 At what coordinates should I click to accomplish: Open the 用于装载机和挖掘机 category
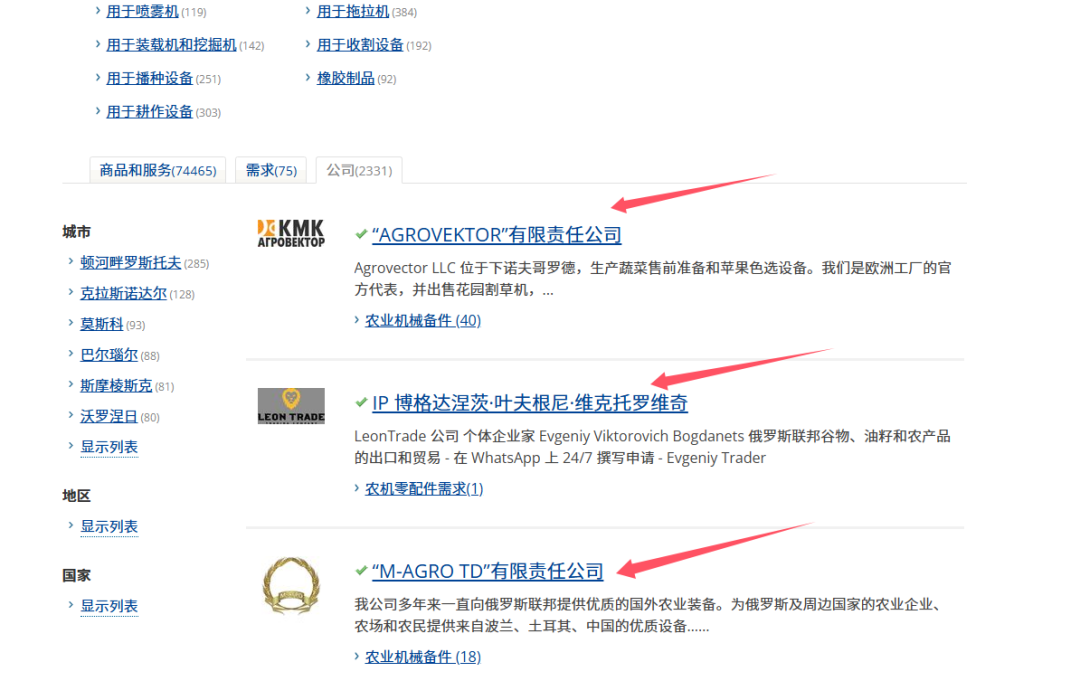pos(171,45)
